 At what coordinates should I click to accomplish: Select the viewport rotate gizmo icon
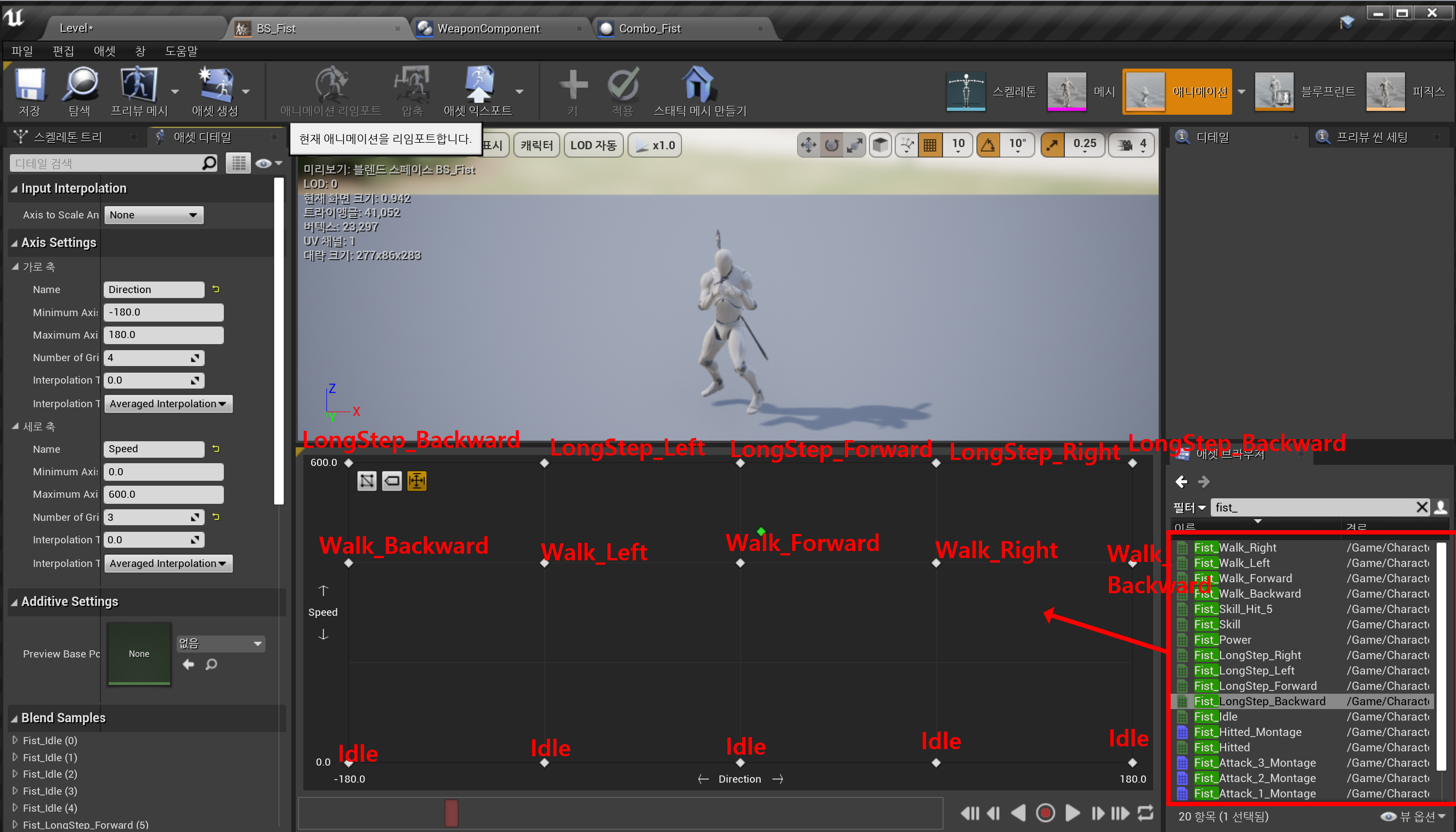(x=832, y=145)
